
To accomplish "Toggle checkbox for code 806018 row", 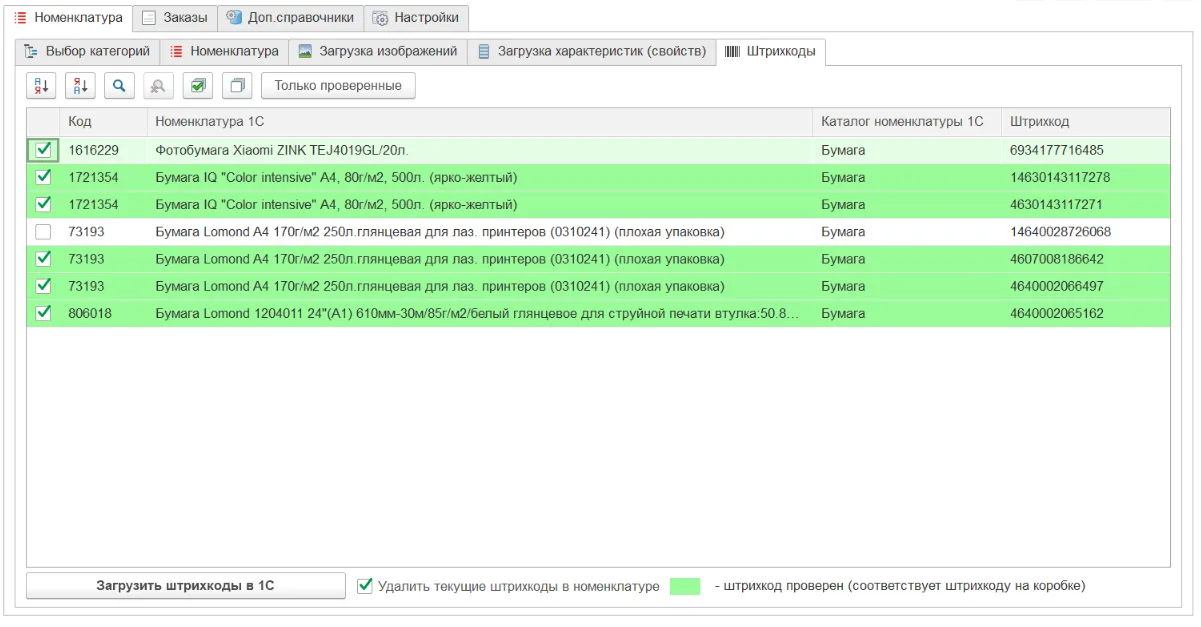I will click(x=43, y=313).
